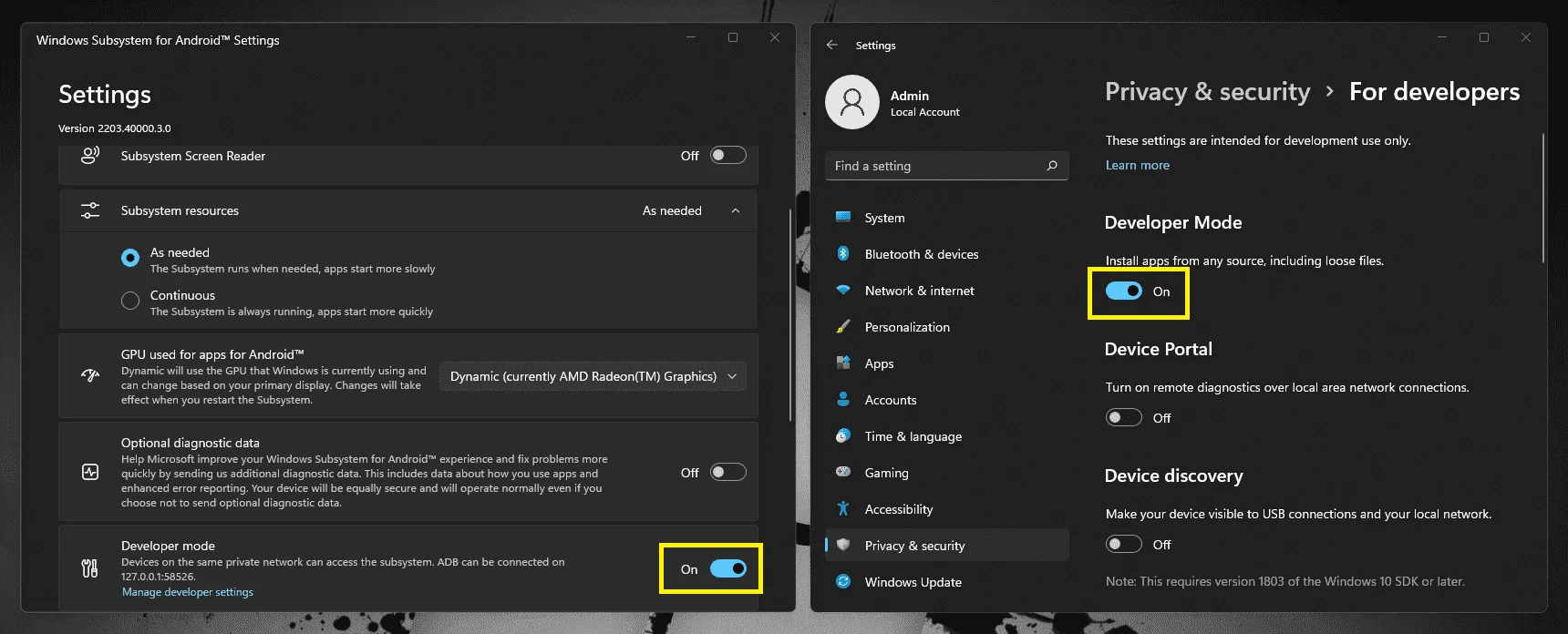Open Accessibility settings category
This screenshot has height=634, width=1568.
point(946,509)
